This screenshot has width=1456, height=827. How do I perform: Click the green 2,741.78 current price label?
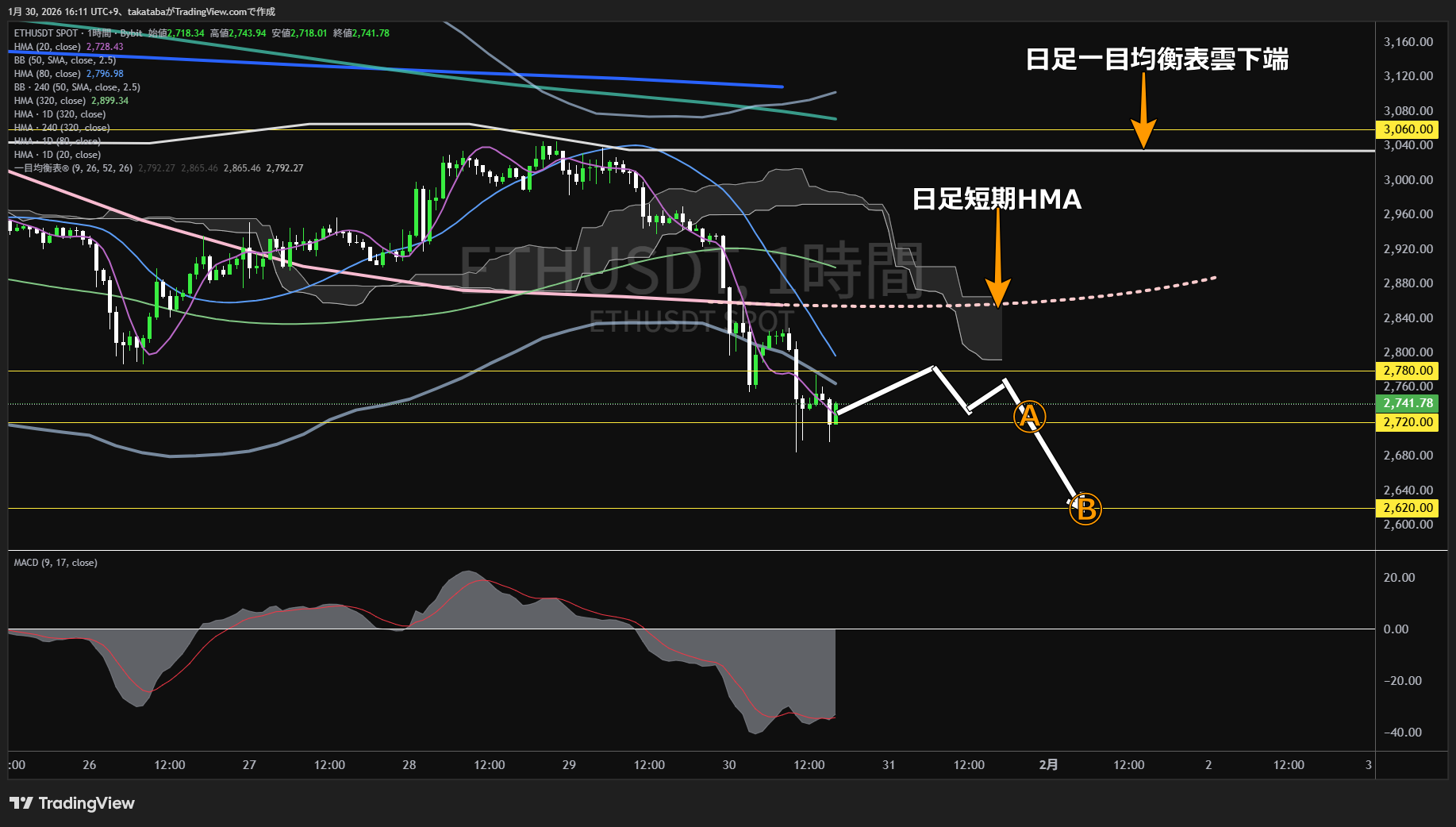(x=1408, y=403)
